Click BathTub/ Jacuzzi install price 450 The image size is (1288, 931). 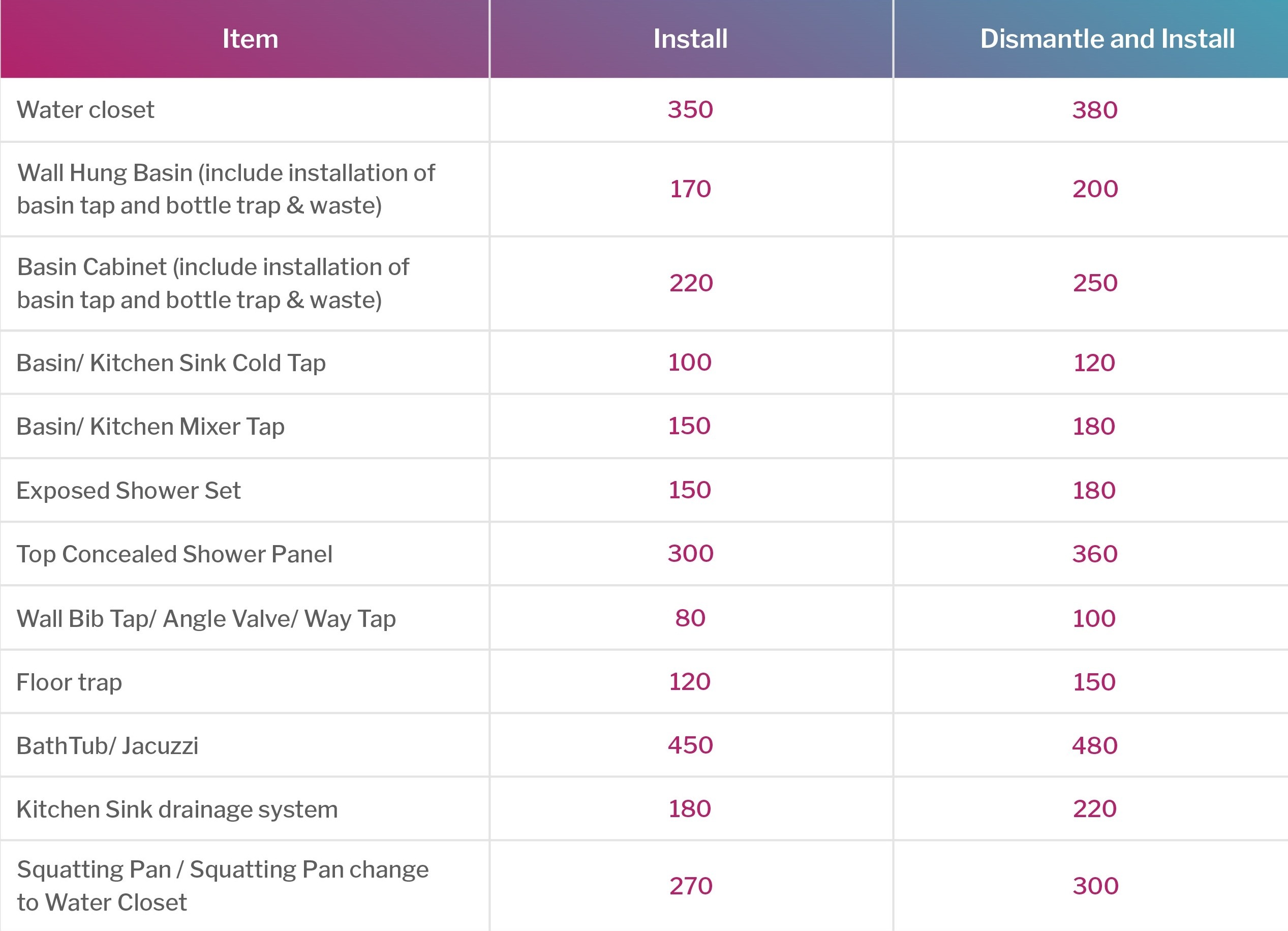(x=690, y=745)
